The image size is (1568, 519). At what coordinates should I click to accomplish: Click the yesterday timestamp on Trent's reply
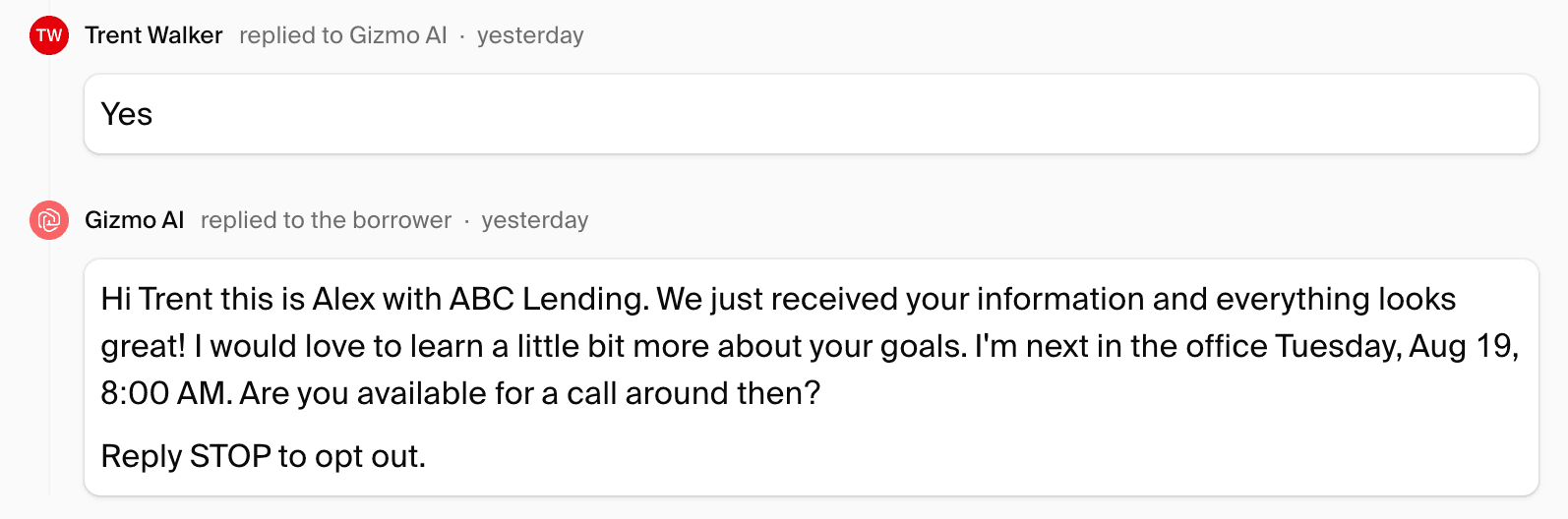point(530,35)
